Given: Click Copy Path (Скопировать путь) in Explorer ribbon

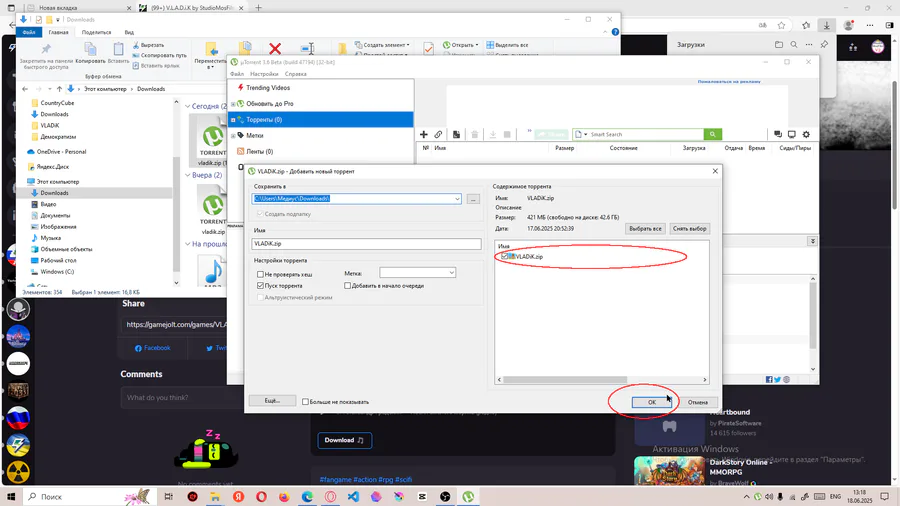Looking at the screenshot, I should click(x=160, y=55).
